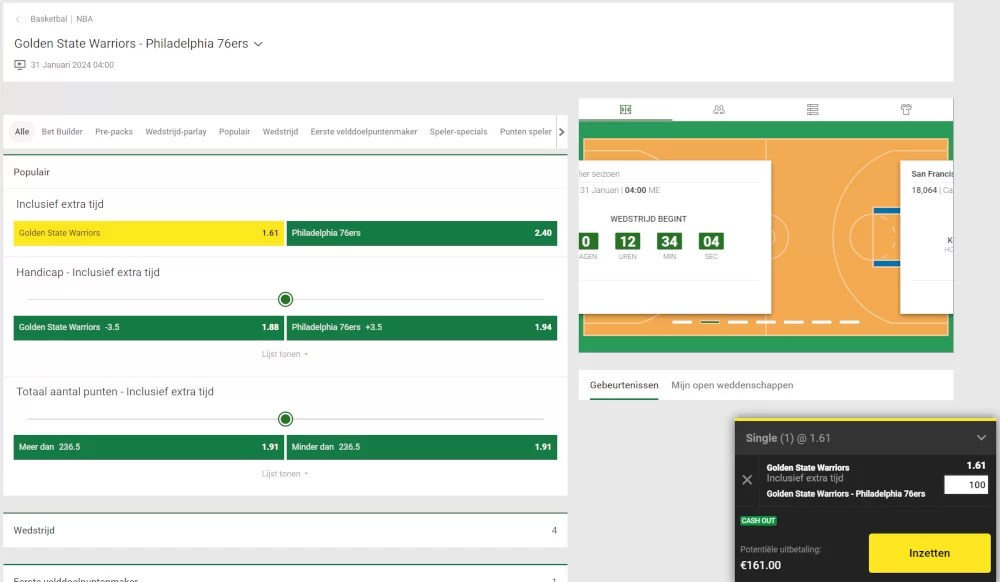Bet Golden State Warriors -3.5 at 1.88
Viewport: 1000px width, 582px height.
coord(149,328)
